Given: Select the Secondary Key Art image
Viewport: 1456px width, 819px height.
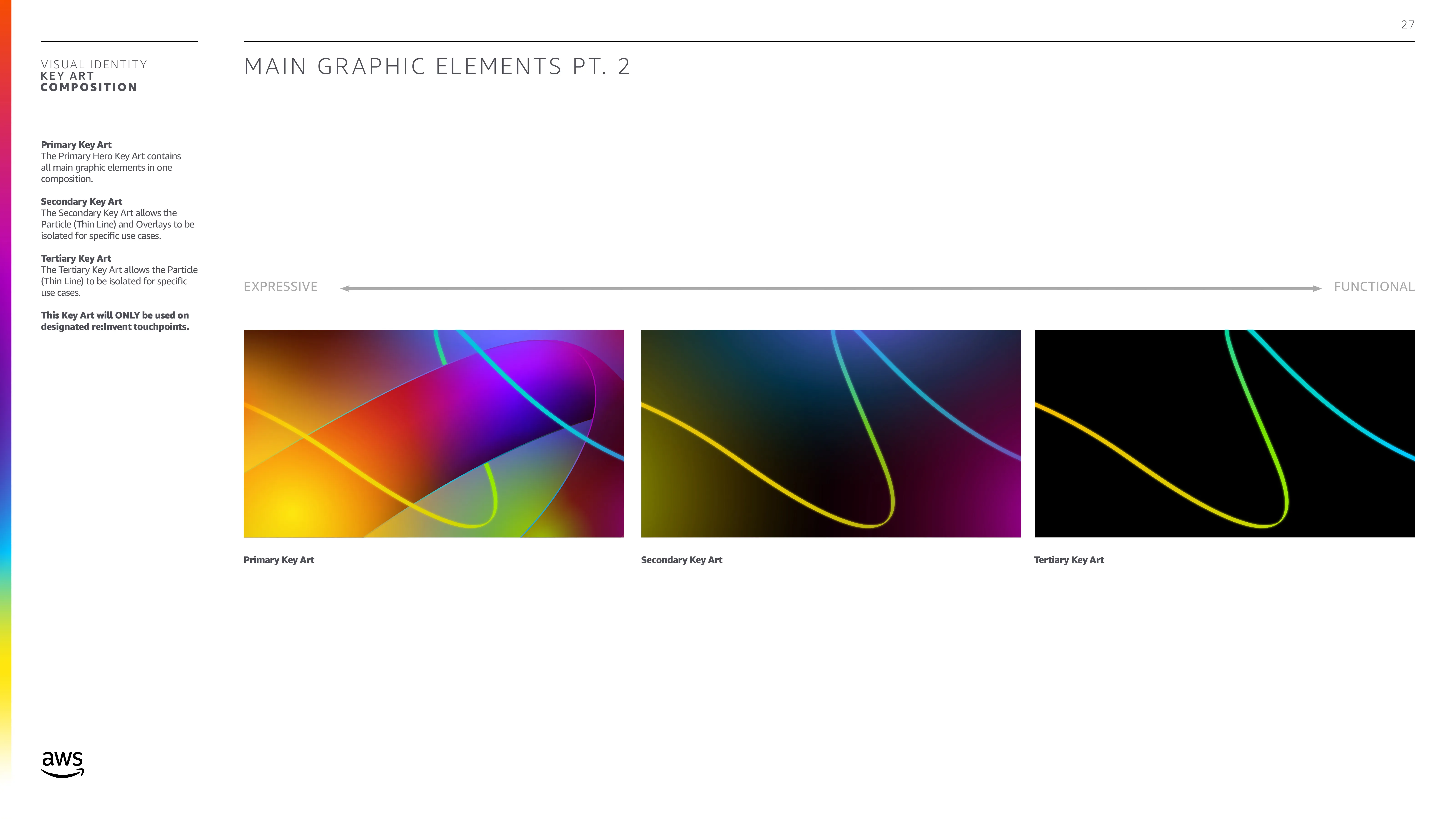Looking at the screenshot, I should tap(831, 434).
